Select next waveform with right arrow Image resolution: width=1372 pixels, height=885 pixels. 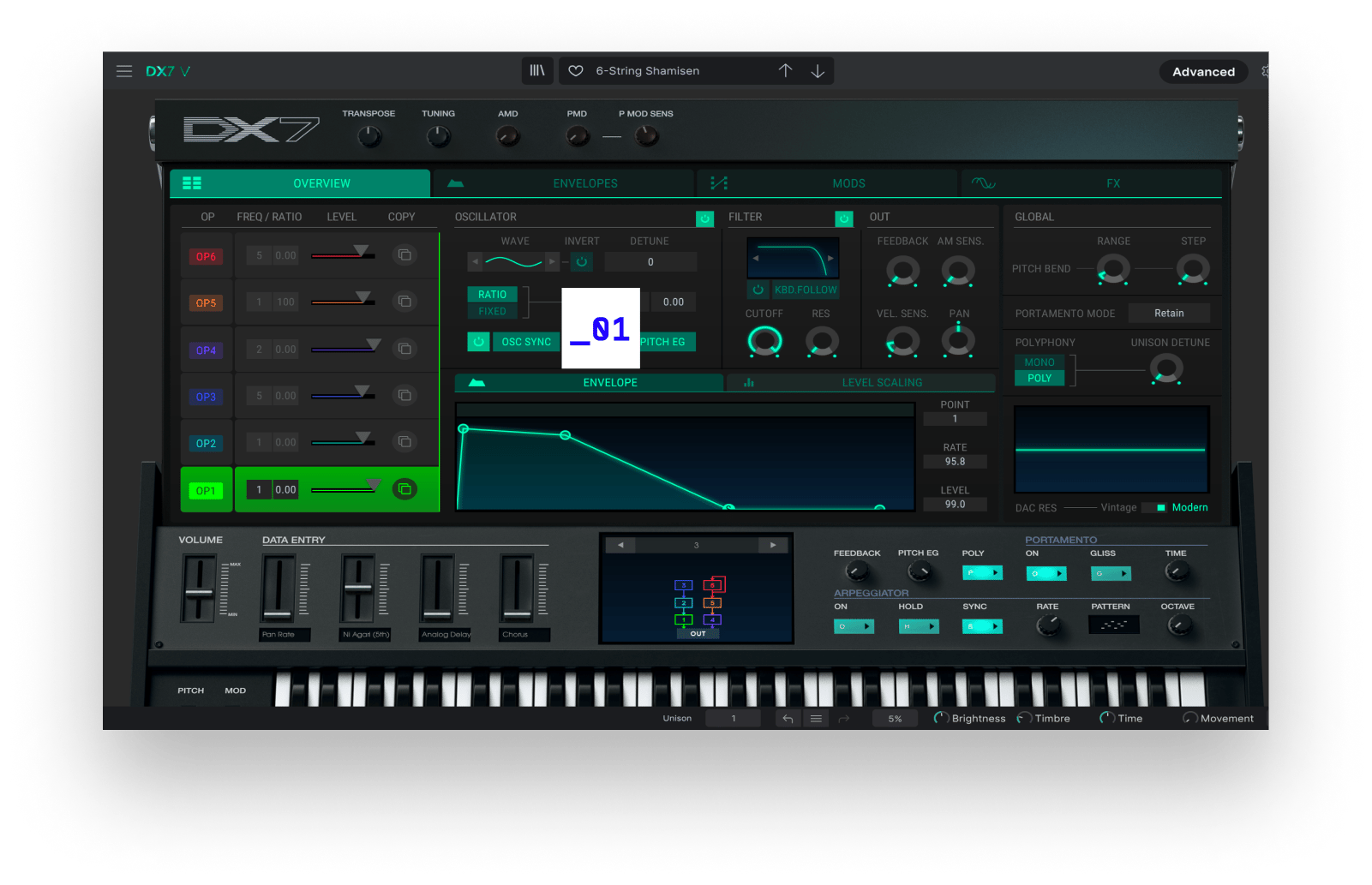coord(551,261)
